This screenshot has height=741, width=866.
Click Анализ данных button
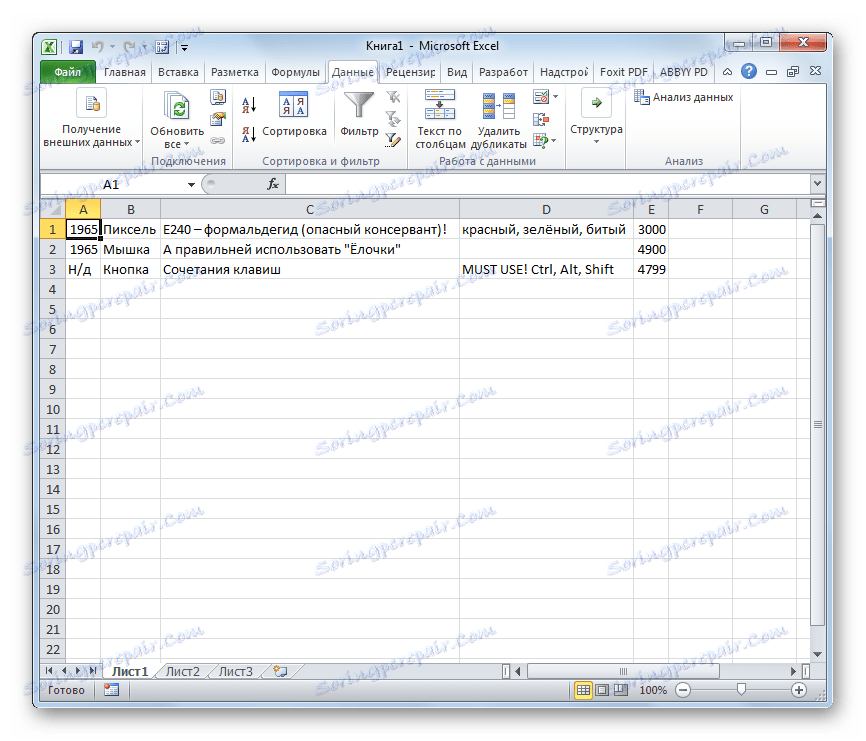pyautogui.click(x=684, y=97)
